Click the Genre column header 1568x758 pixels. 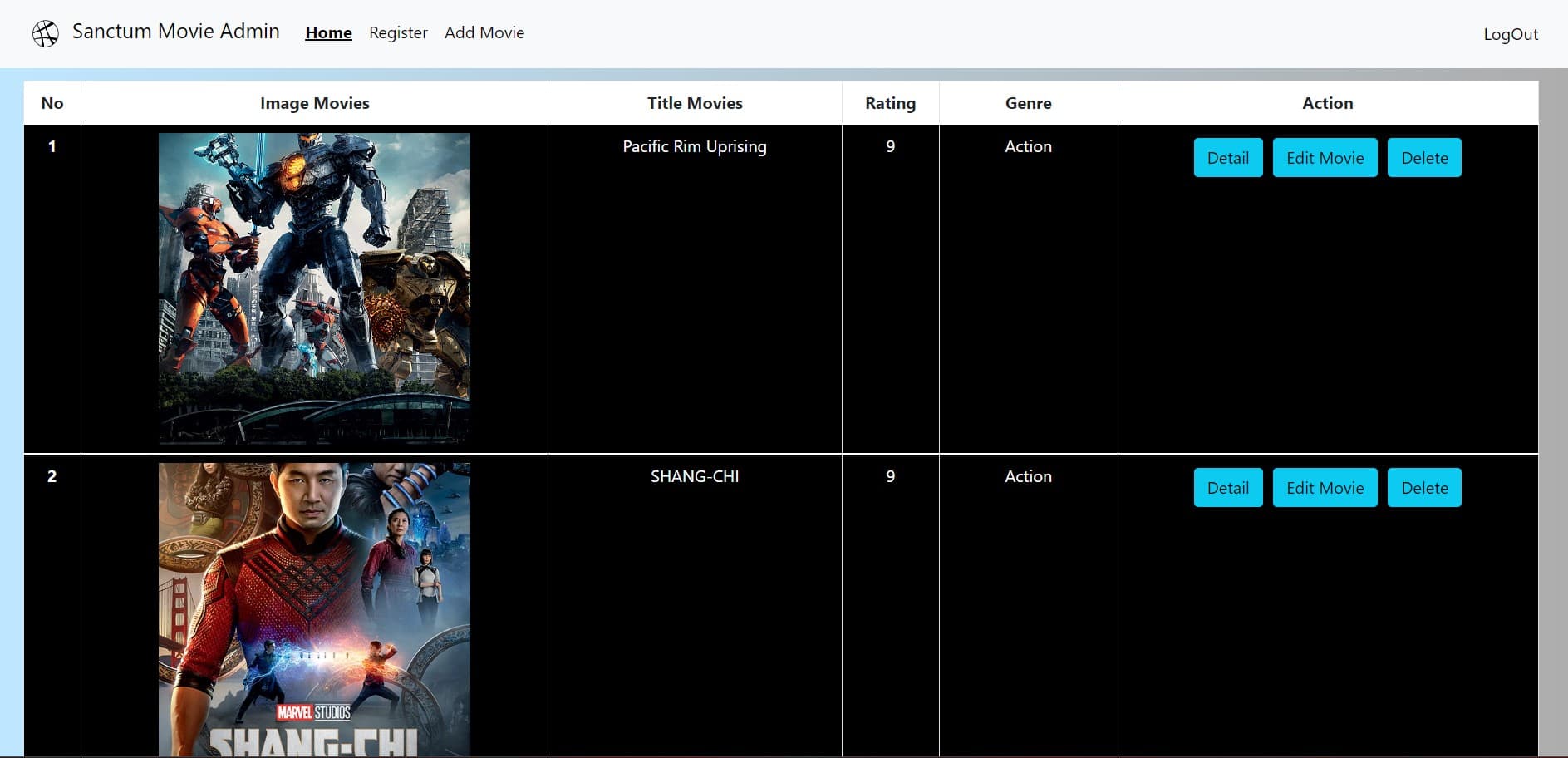tap(1029, 103)
